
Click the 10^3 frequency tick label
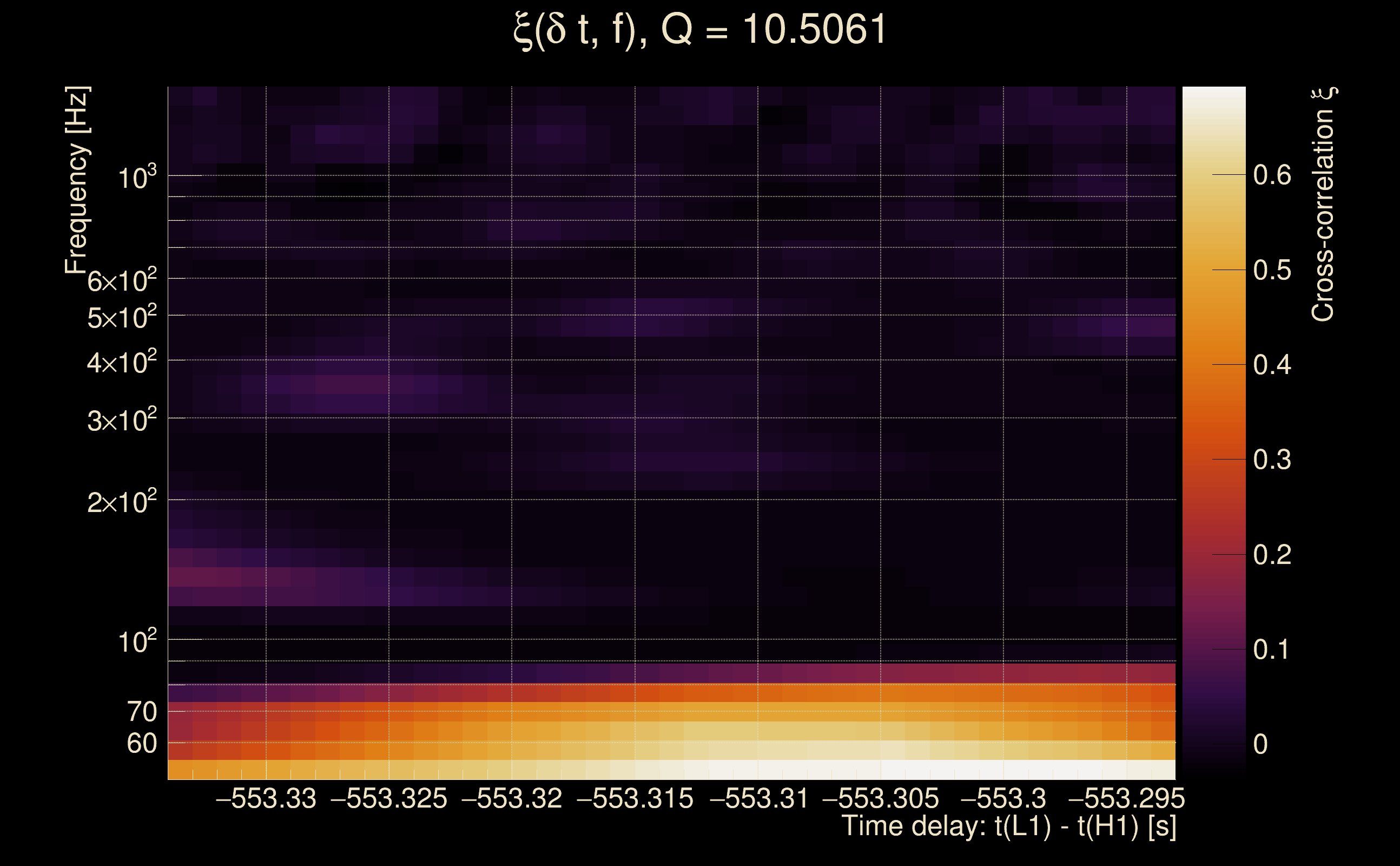click(137, 178)
